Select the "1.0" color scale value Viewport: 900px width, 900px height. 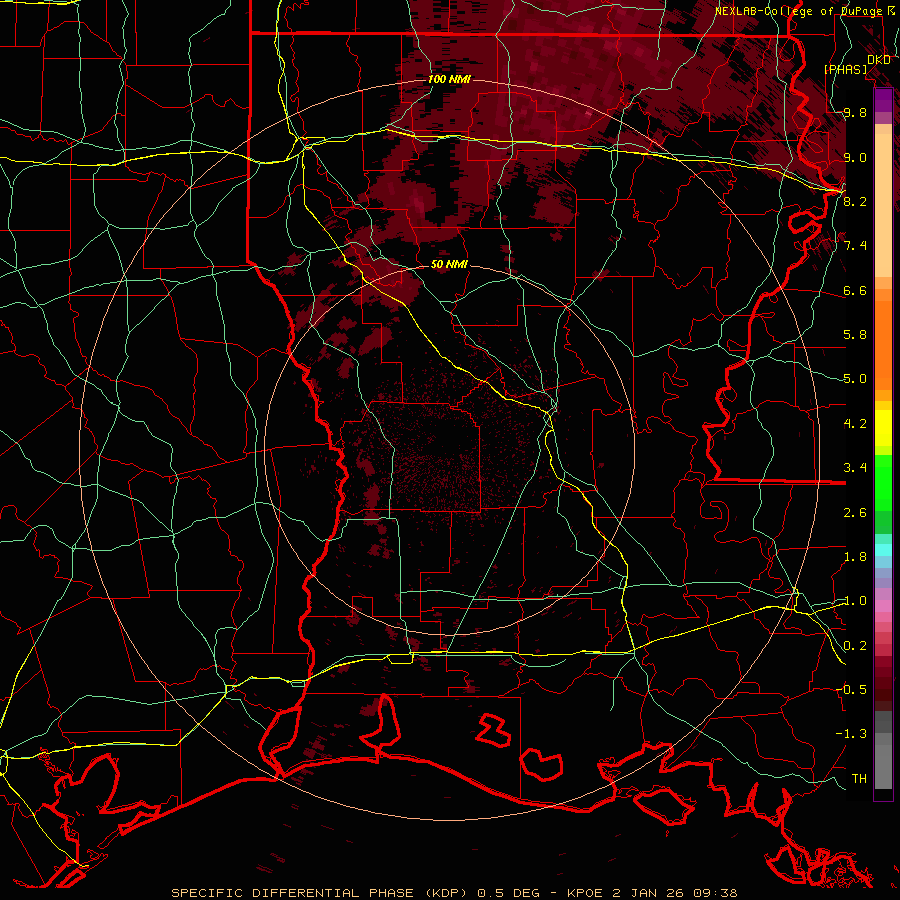855,601
